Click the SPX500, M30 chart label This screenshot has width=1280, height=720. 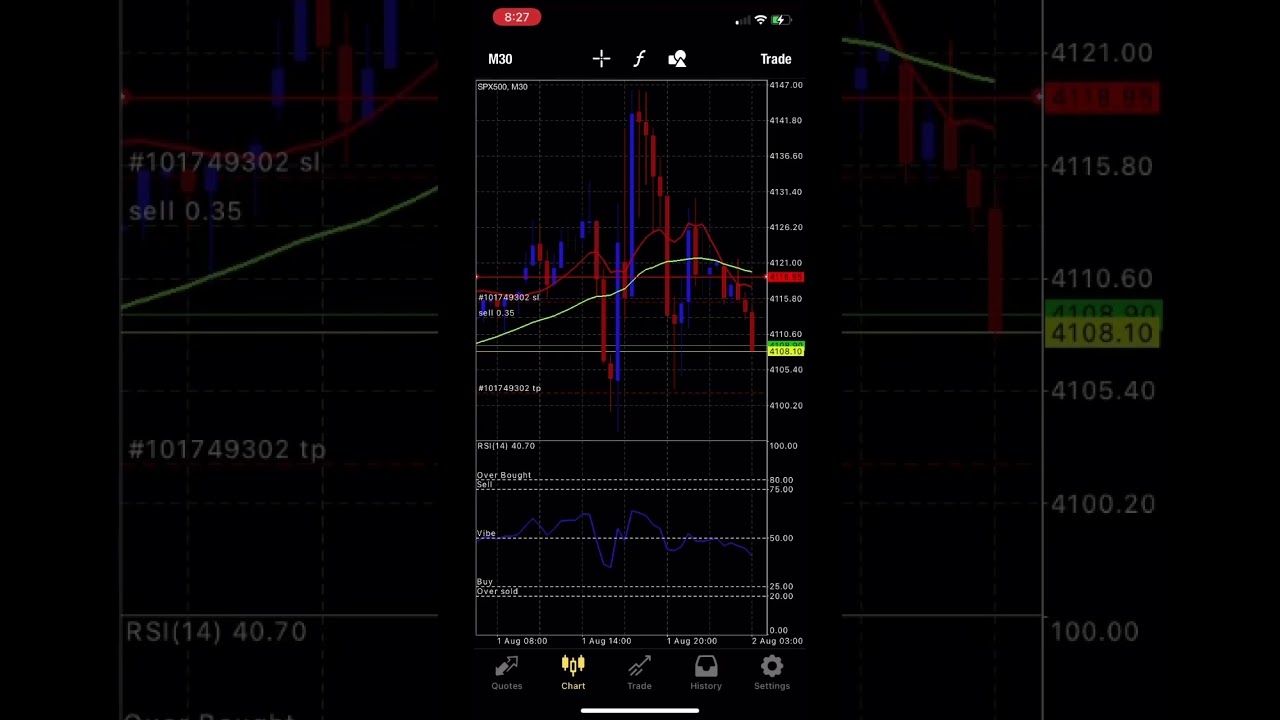[x=503, y=87]
